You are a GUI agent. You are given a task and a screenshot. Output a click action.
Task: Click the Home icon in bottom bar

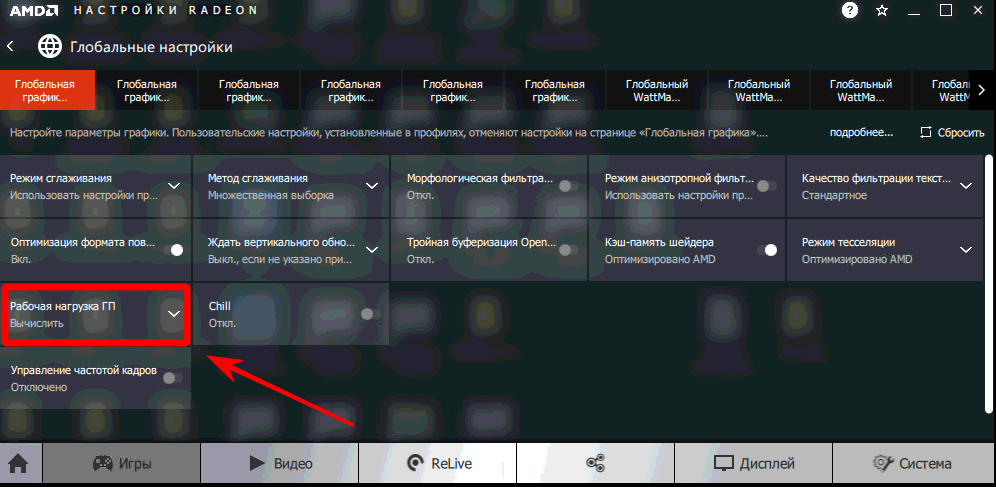pyautogui.click(x=17, y=464)
